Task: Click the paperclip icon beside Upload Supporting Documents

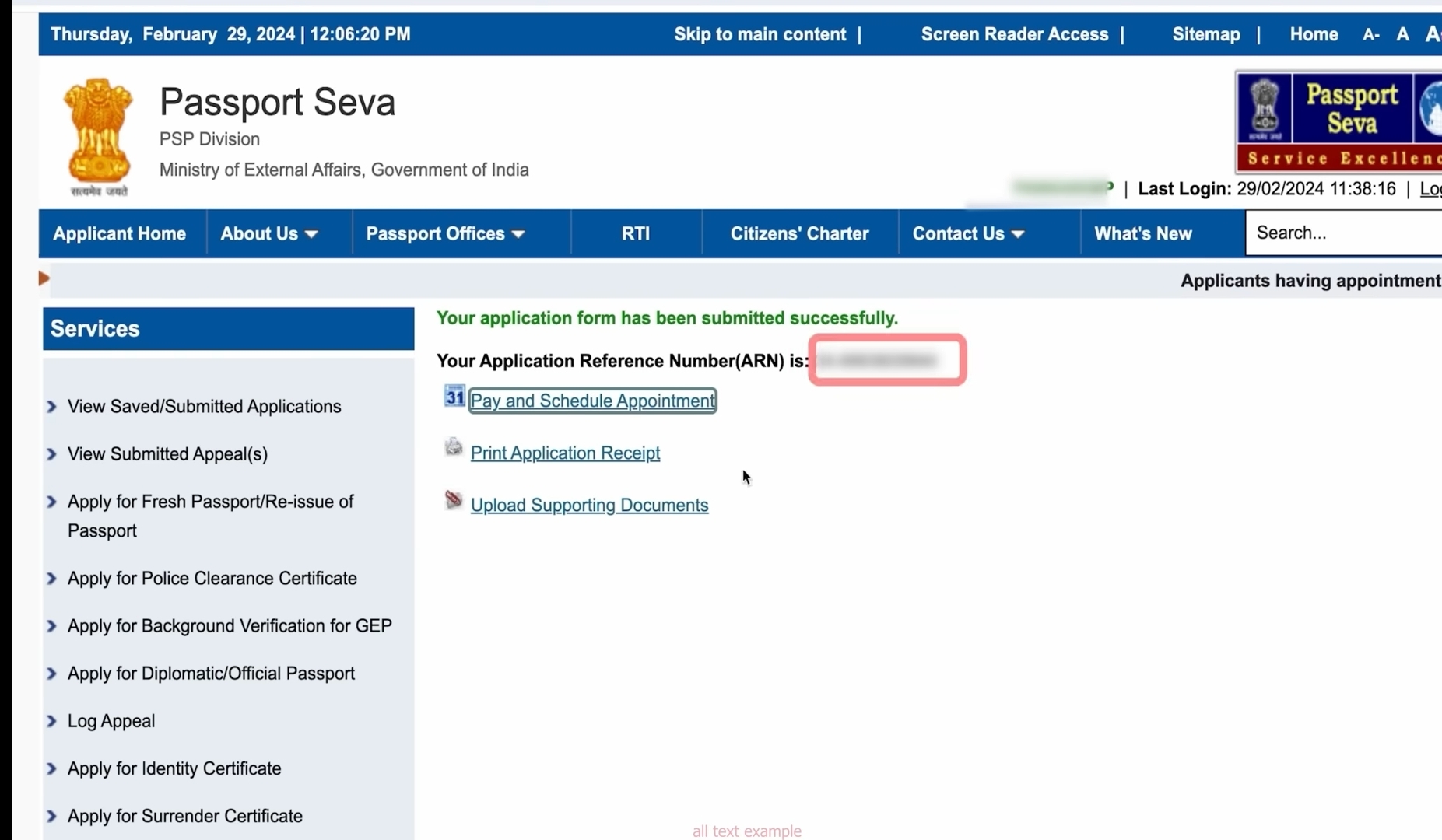Action: [x=454, y=499]
